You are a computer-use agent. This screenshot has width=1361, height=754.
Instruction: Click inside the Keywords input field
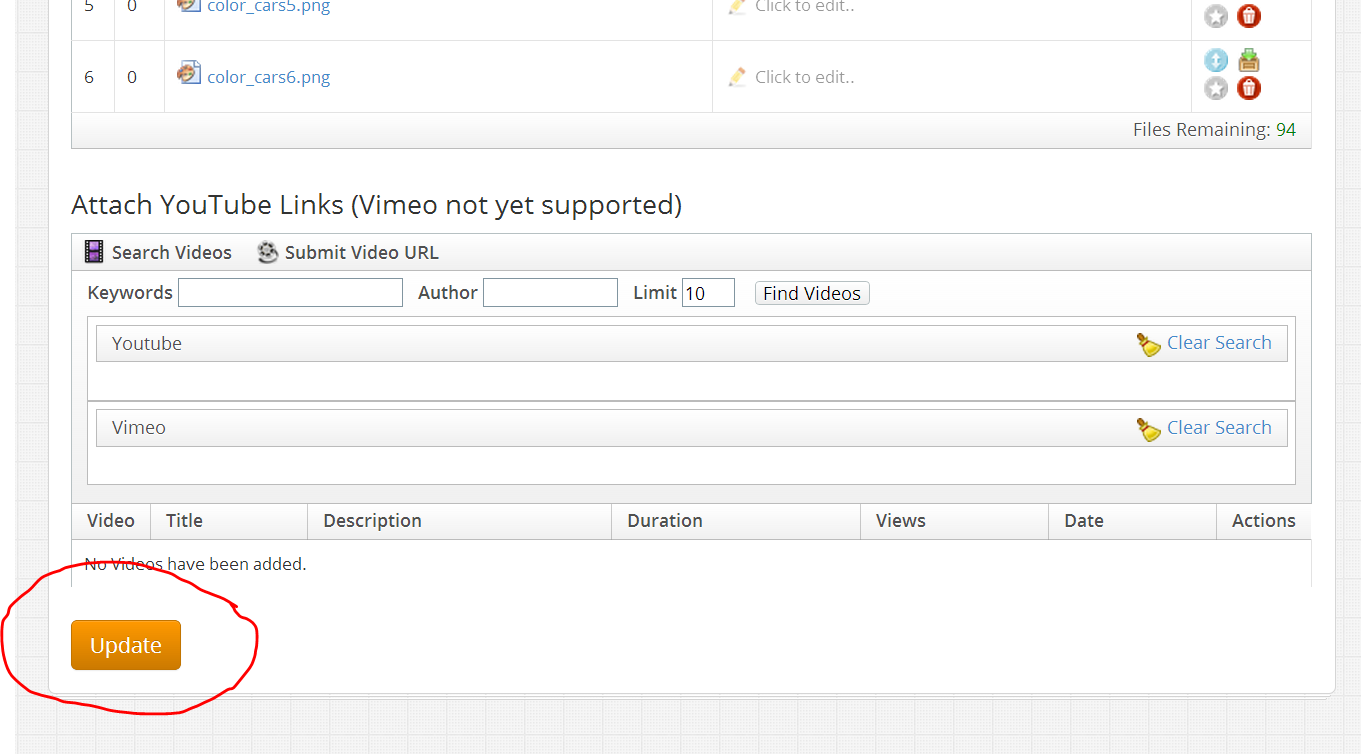289,292
